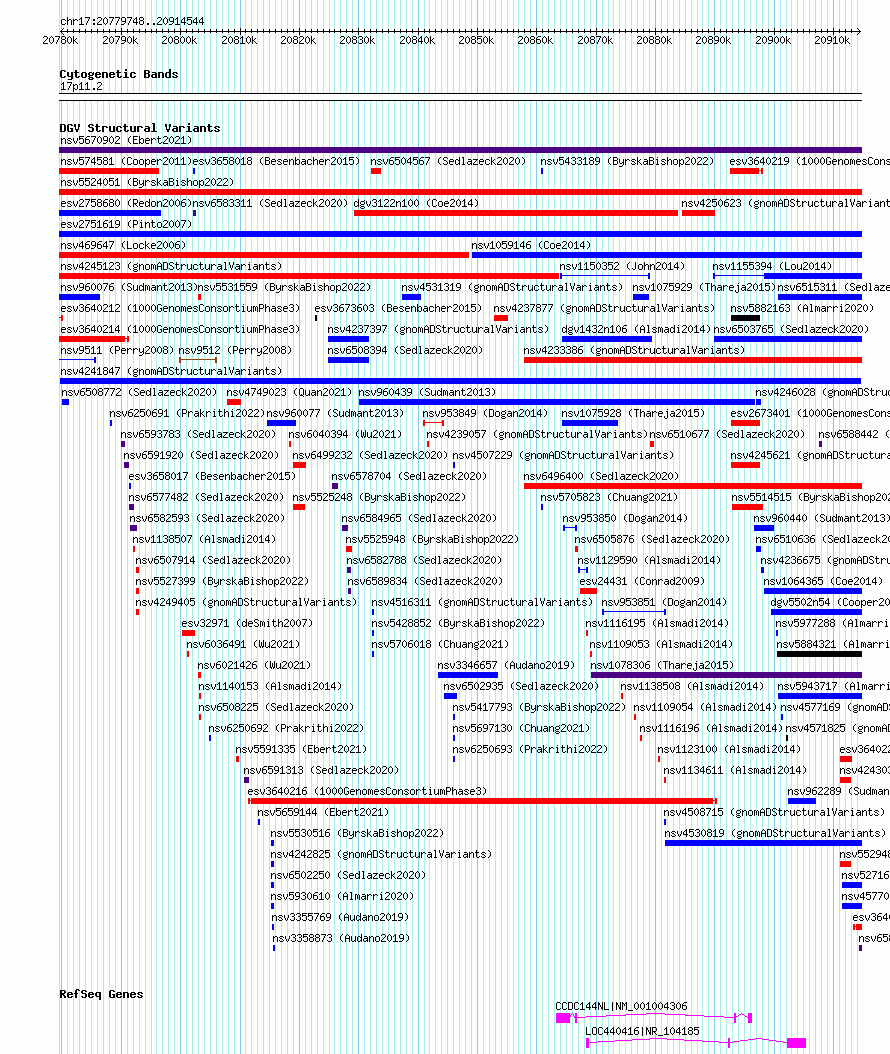Open nsv5659144 (Ebert2021) variant
This screenshot has width=890, height=1054.
[323, 812]
